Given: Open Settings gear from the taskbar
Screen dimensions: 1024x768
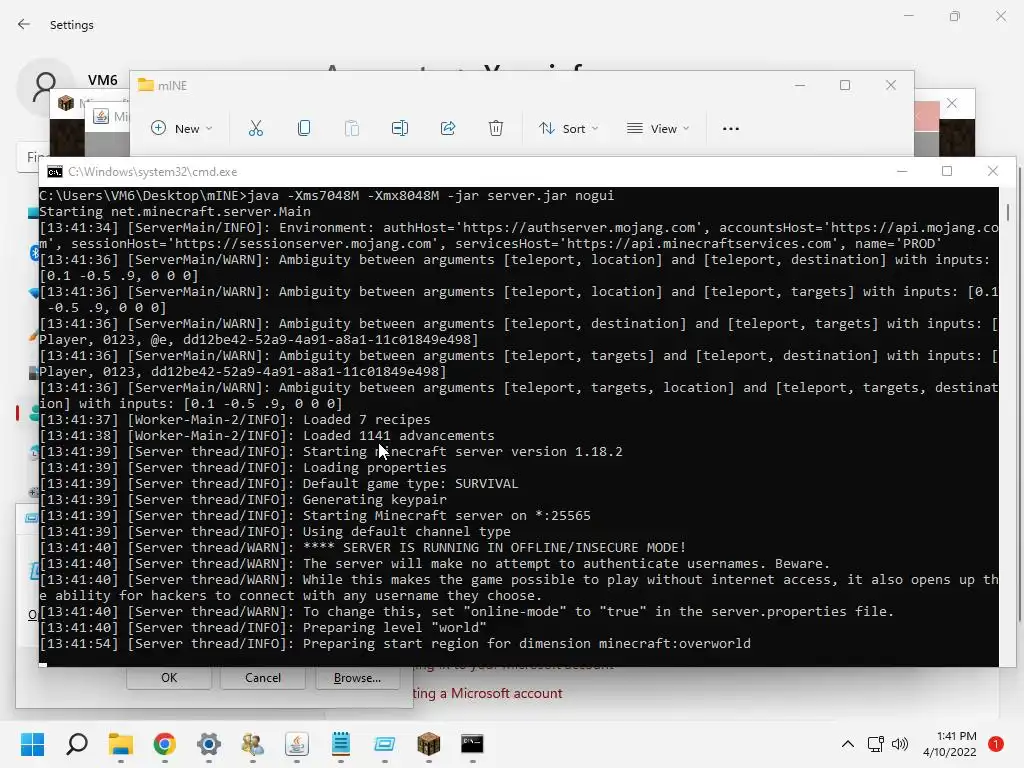Looking at the screenshot, I should 209,744.
